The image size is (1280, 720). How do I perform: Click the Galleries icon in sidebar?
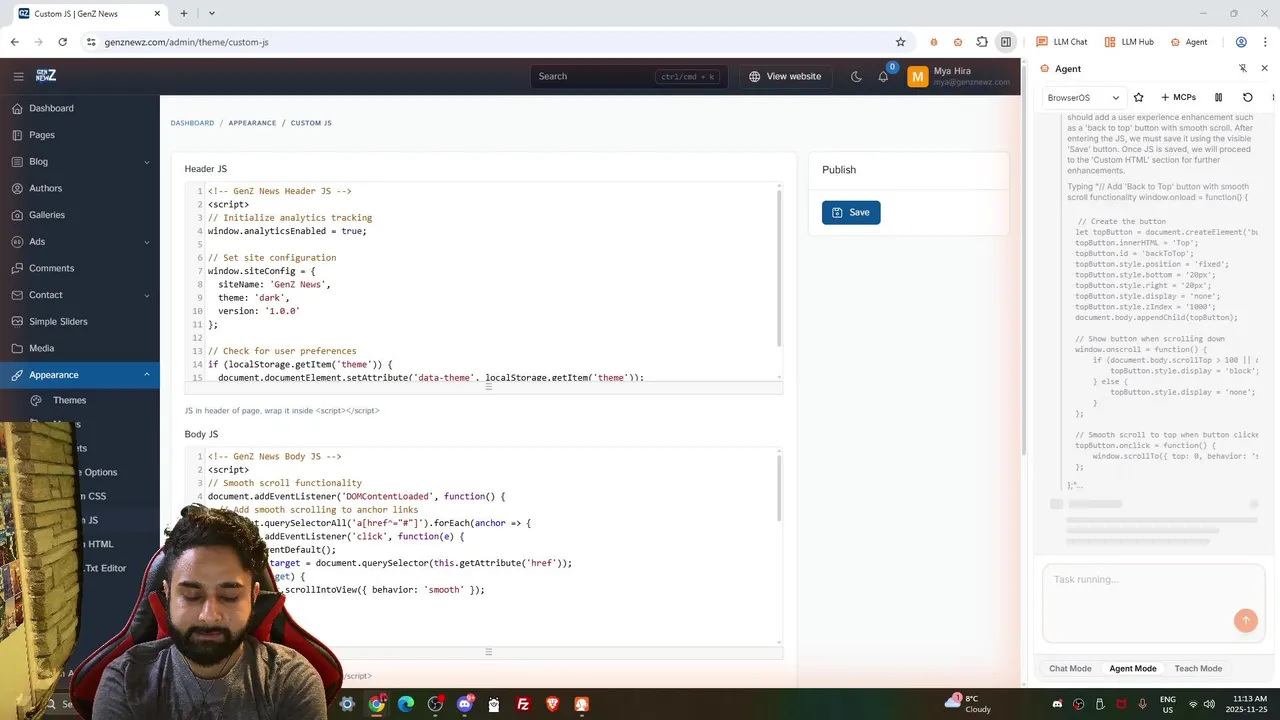17,215
